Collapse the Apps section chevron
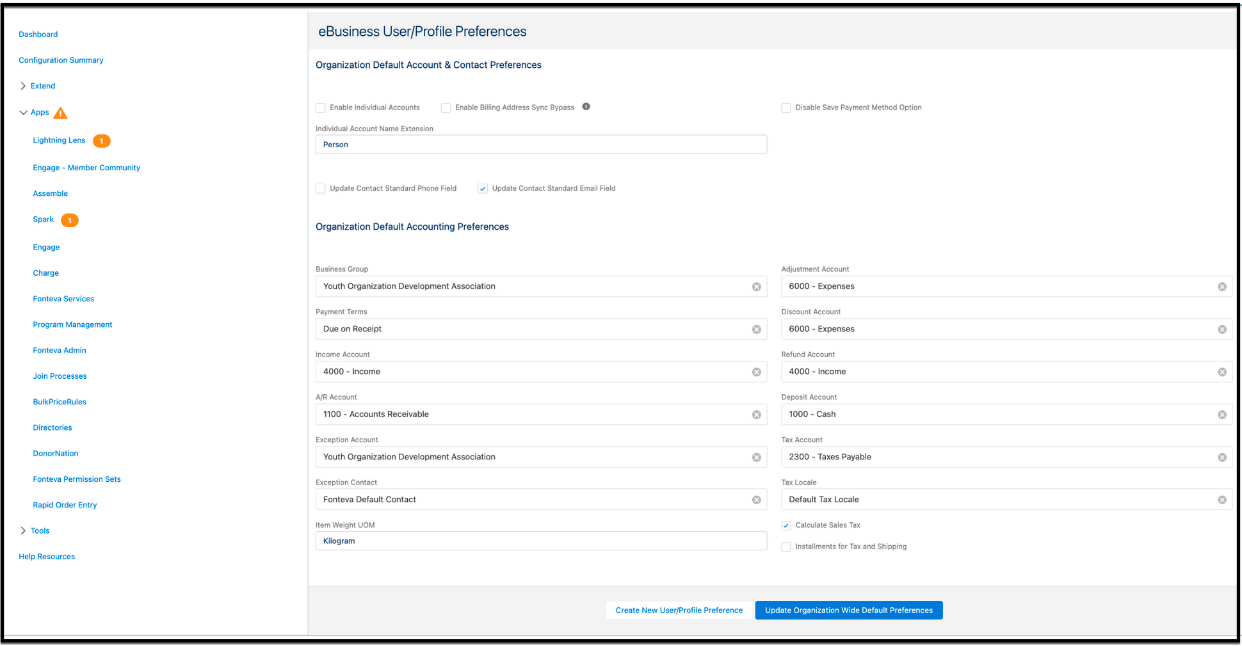This screenshot has height=646, width=1242. [23, 113]
